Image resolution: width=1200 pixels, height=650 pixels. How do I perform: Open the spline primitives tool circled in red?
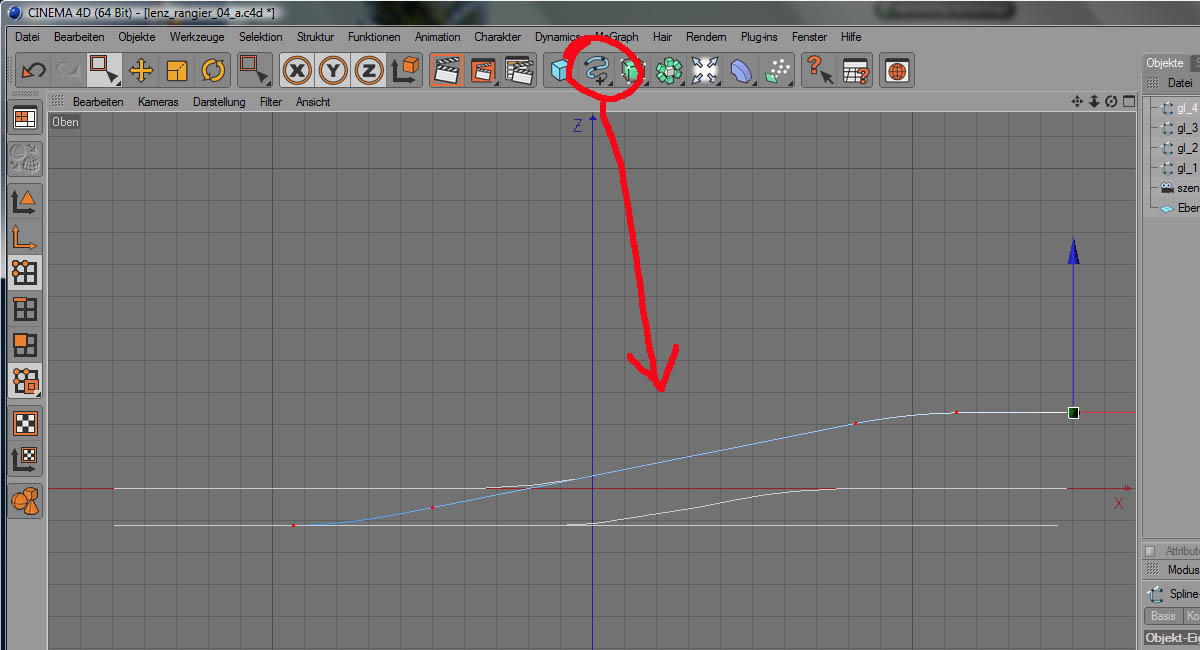(597, 71)
